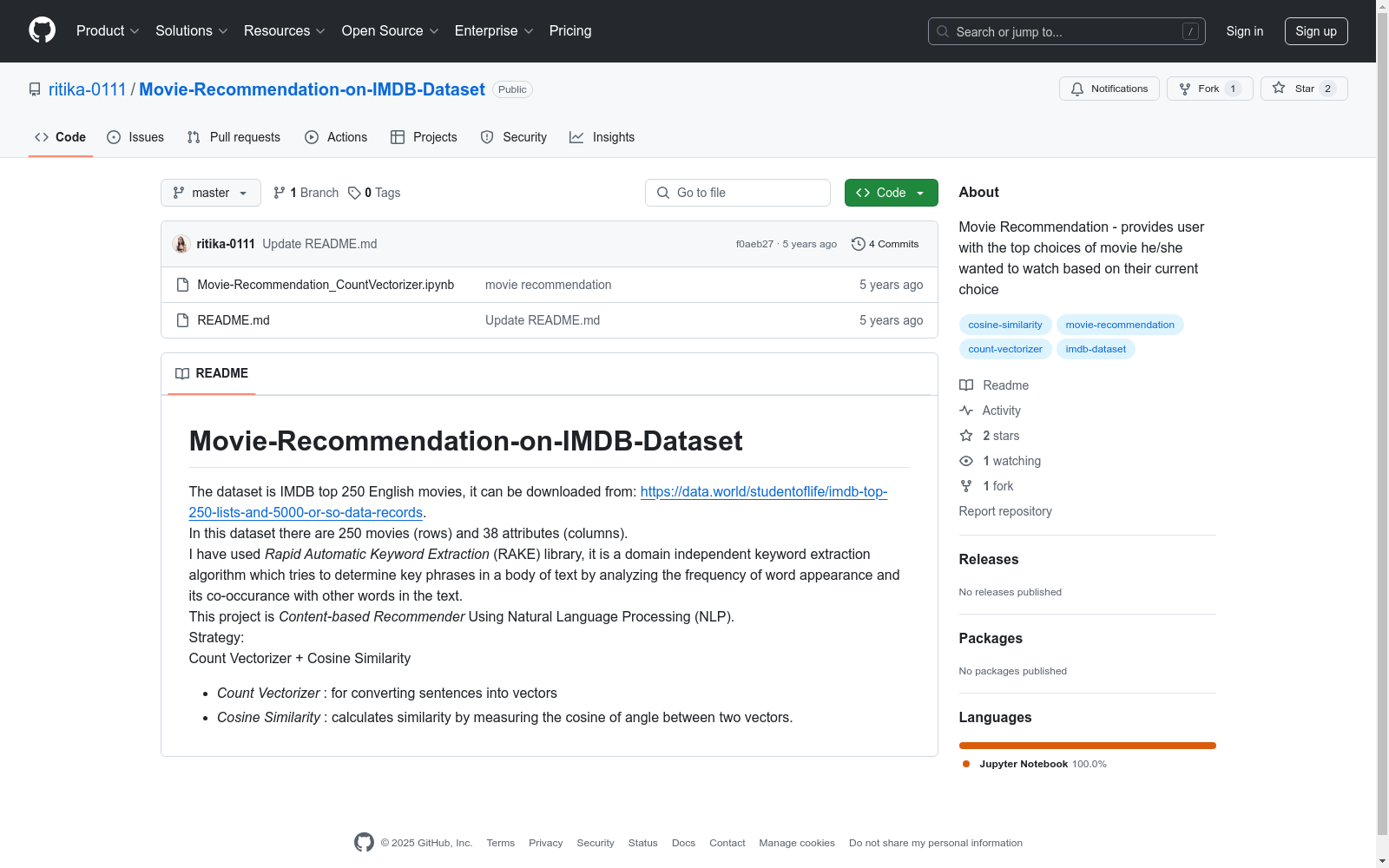Click the GitHub logo in header

pyautogui.click(x=42, y=30)
